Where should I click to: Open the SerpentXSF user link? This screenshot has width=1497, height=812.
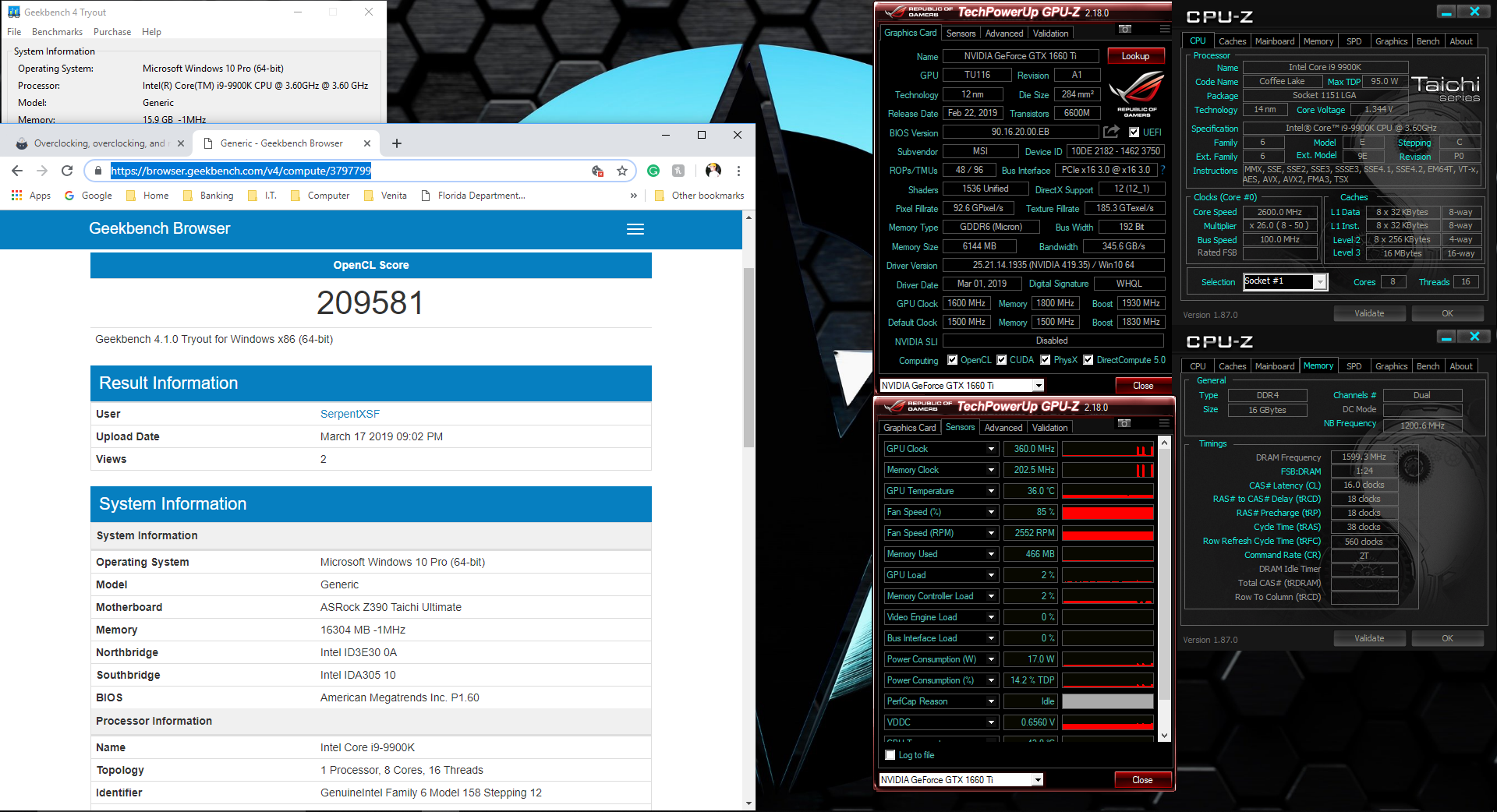350,414
